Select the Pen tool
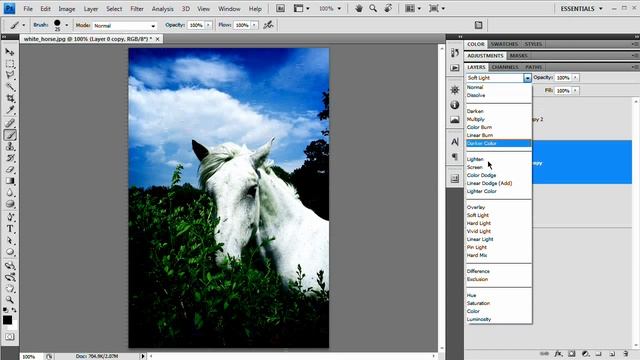 pyautogui.click(x=10, y=217)
